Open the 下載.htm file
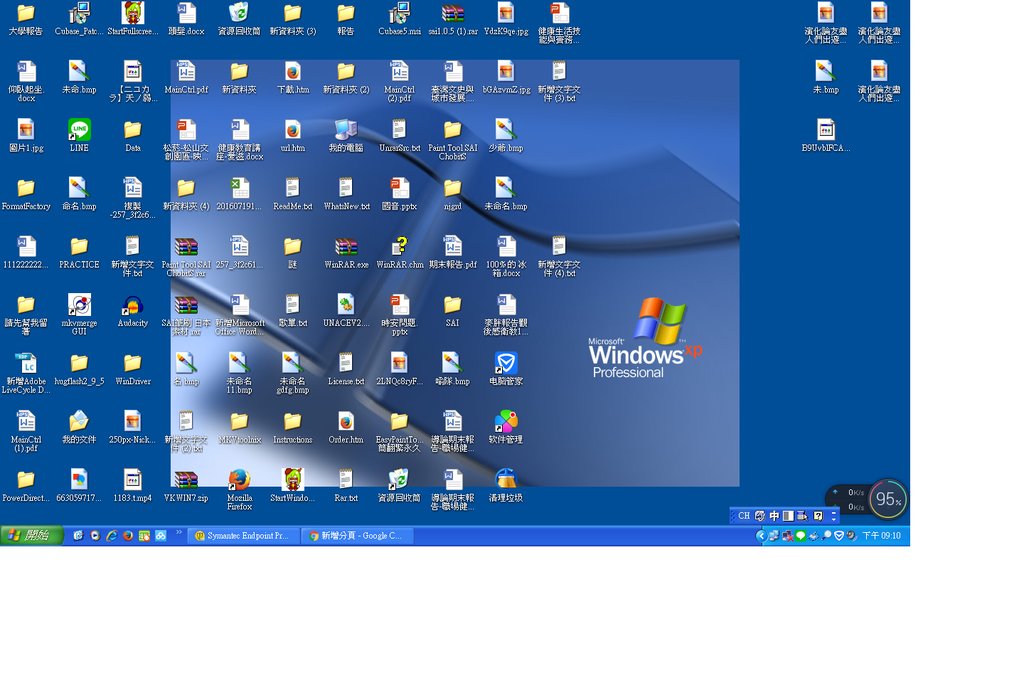Viewport: 1024px width, 683px height. tap(293, 77)
